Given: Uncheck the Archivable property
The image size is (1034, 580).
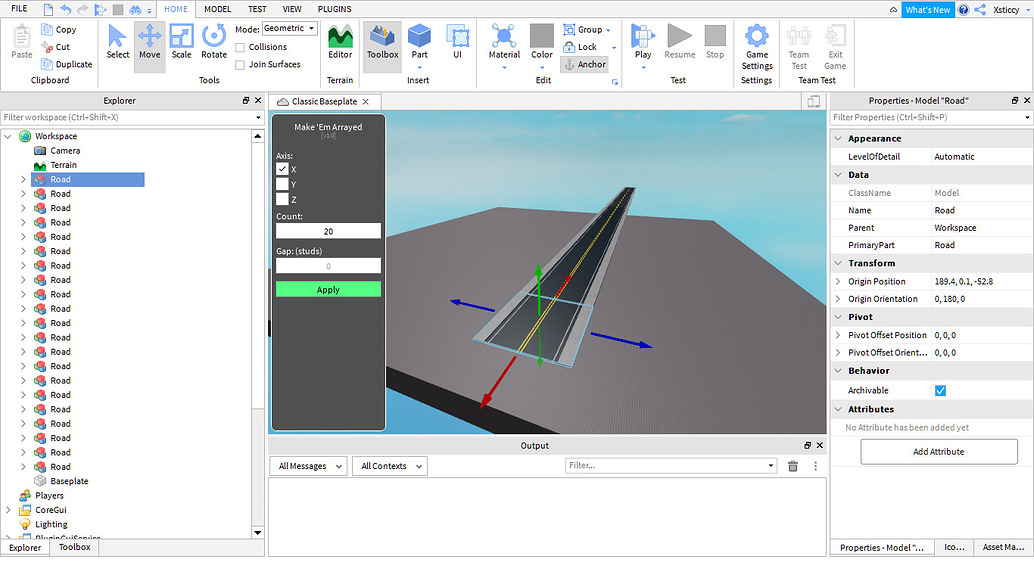Looking at the screenshot, I should [x=940, y=390].
